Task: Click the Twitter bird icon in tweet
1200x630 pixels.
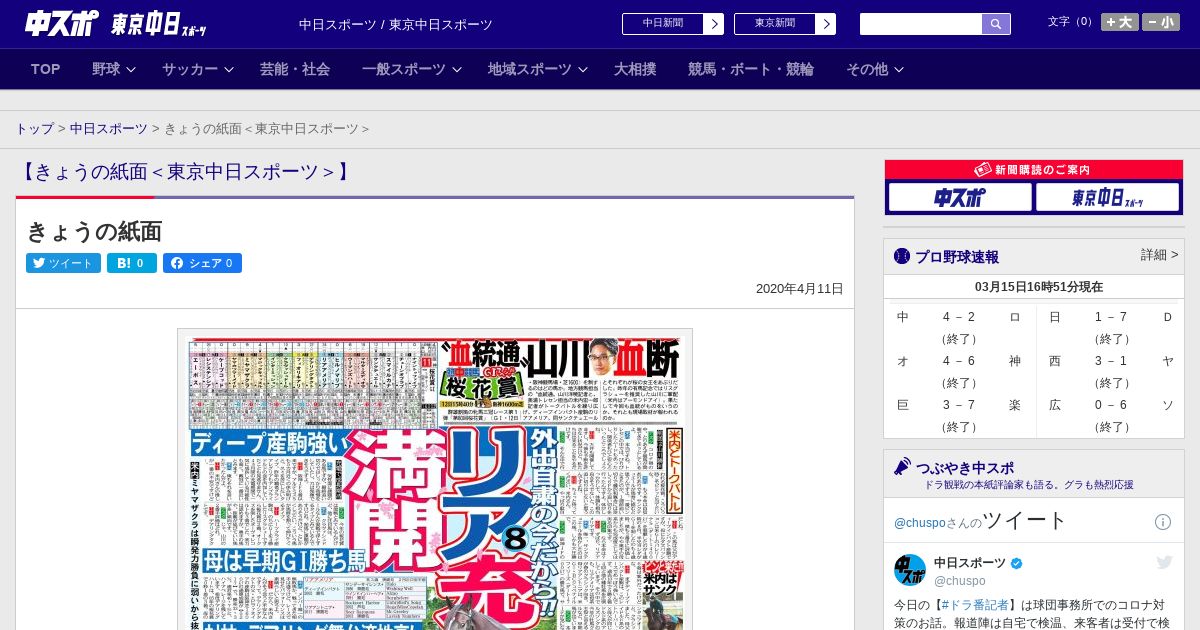Action: 1164,563
